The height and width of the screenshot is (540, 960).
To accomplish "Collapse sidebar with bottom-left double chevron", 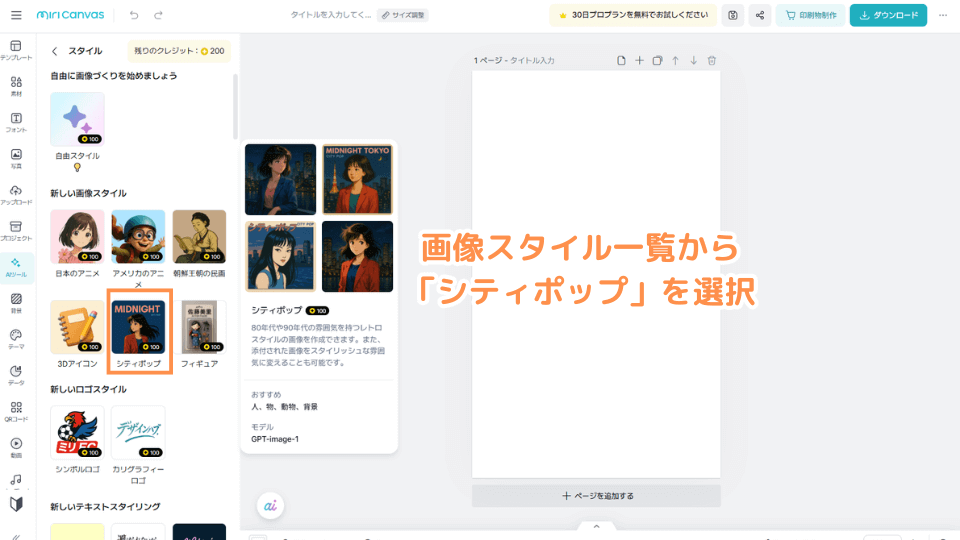I will click(17, 536).
